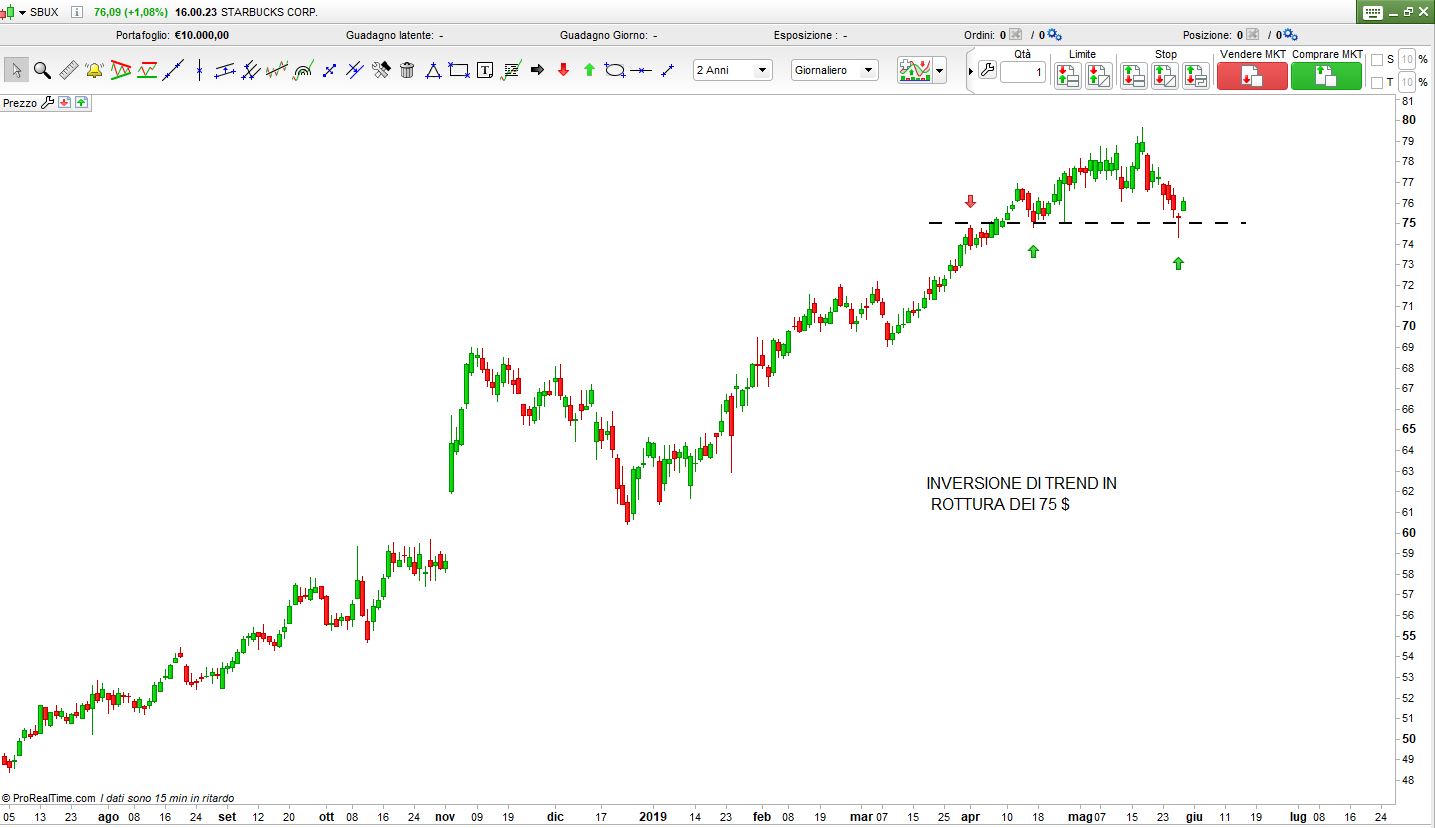Pick the ruler measurement tool
This screenshot has height=828, width=1435.
coord(68,70)
